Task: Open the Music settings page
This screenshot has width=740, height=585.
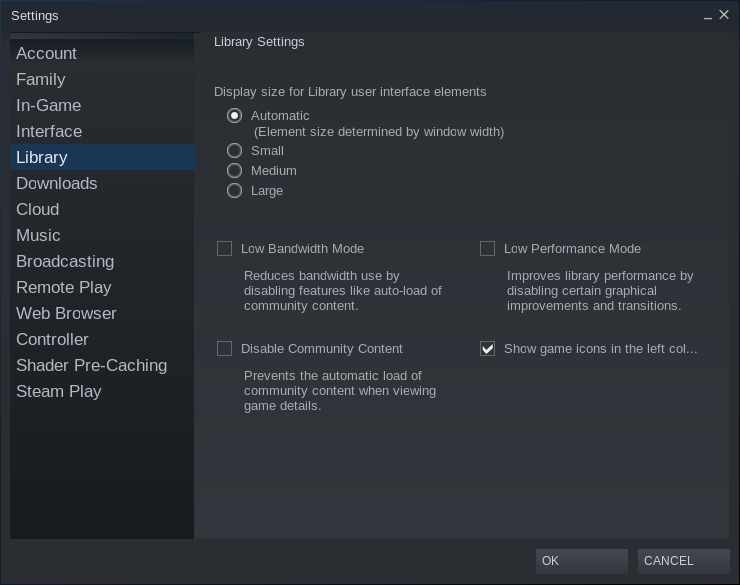Action: pyautogui.click(x=102, y=235)
